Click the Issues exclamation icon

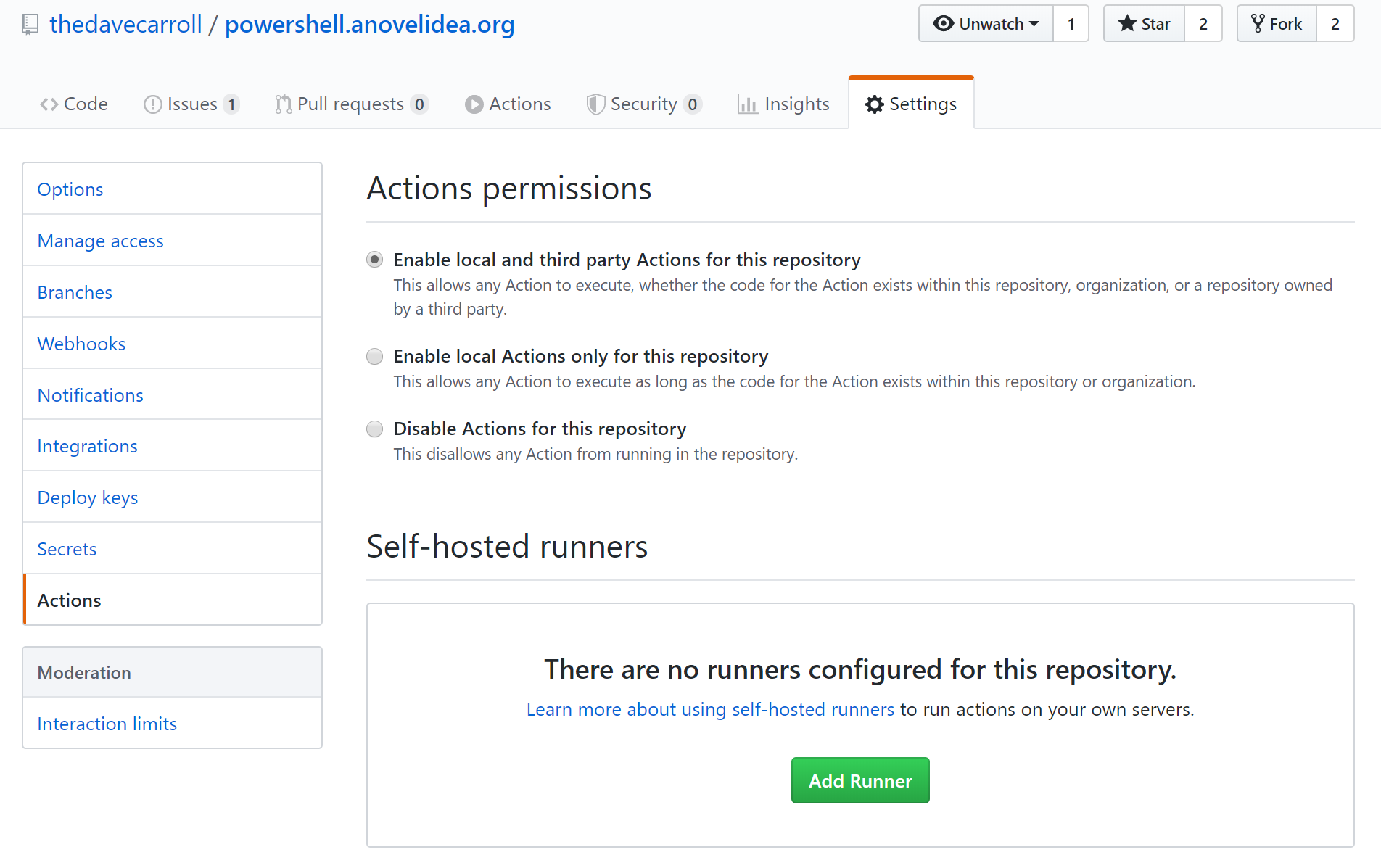click(152, 104)
